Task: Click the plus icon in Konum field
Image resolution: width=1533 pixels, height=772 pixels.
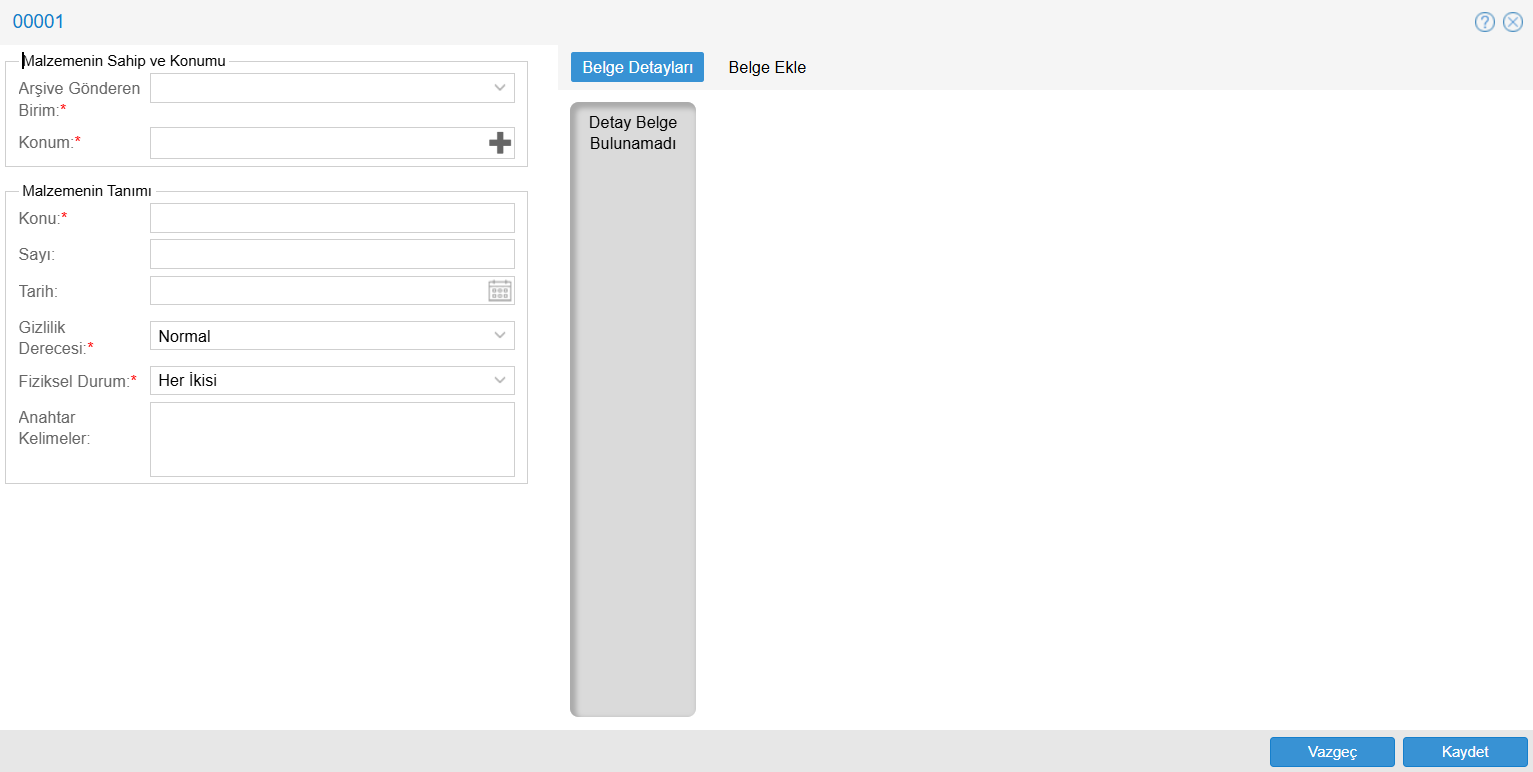Action: (499, 143)
